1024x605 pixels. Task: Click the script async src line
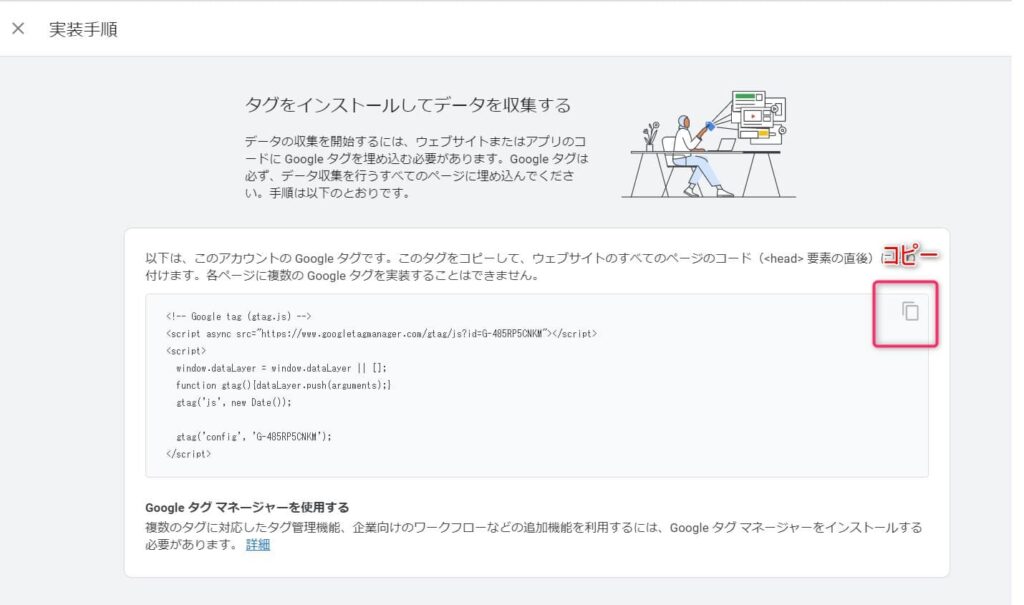coord(381,334)
